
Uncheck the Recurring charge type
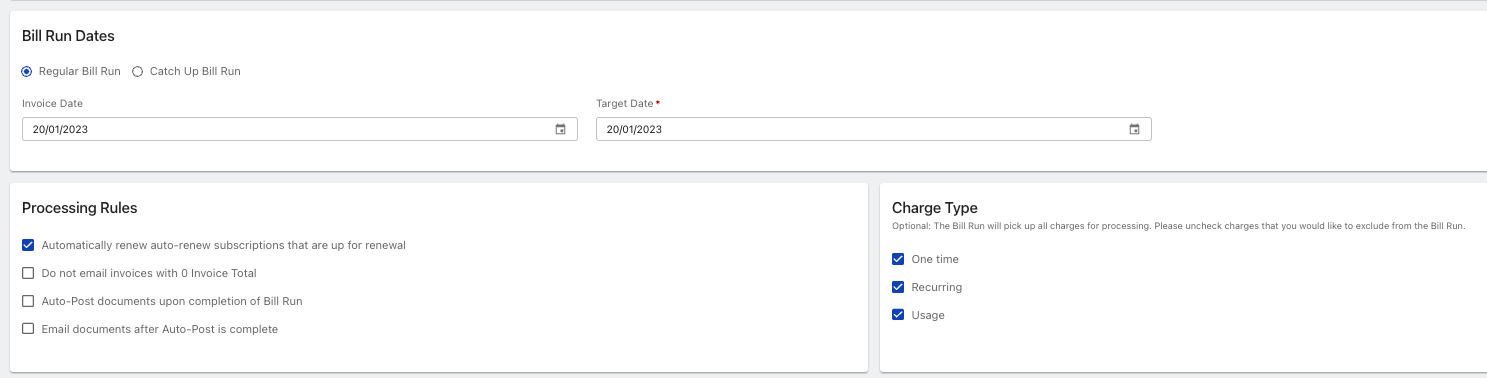coord(898,287)
